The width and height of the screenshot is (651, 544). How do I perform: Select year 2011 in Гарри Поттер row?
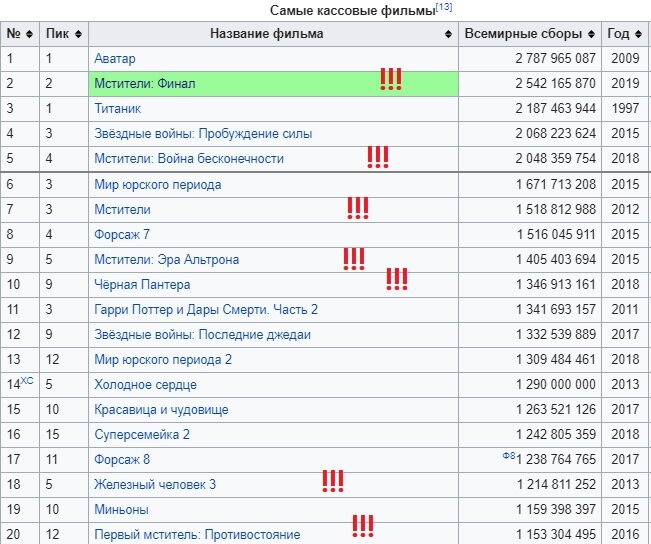[x=625, y=309]
